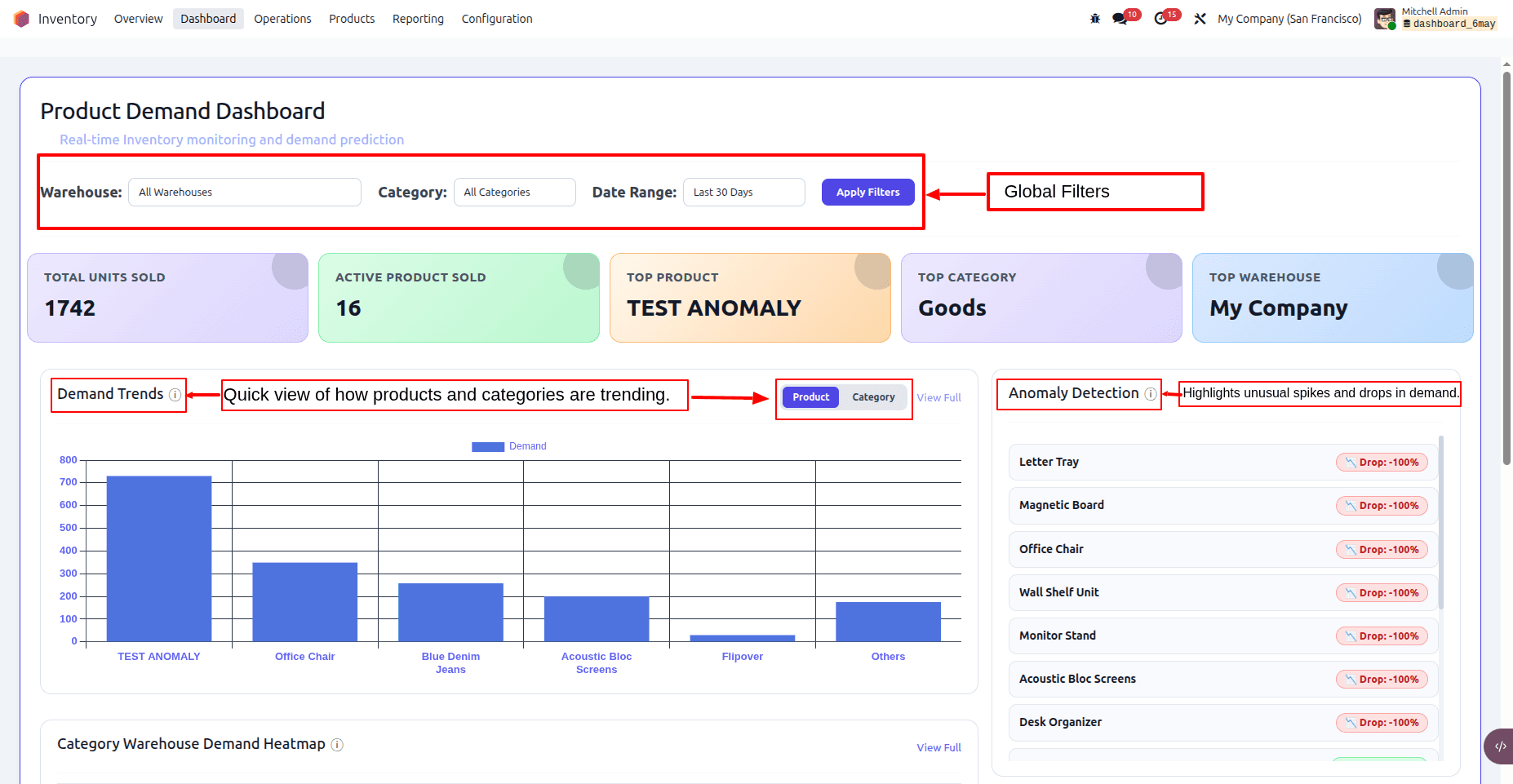Click the Top Warehouse card
This screenshot has width=1513, height=784.
(x=1333, y=298)
